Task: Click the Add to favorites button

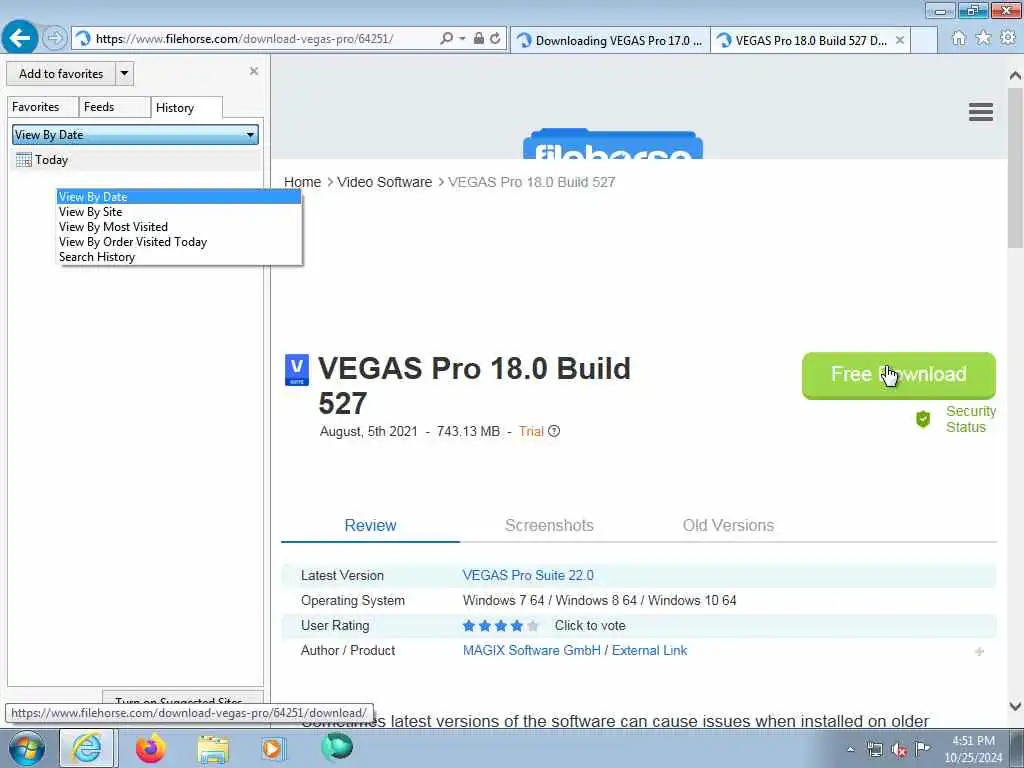Action: (61, 74)
